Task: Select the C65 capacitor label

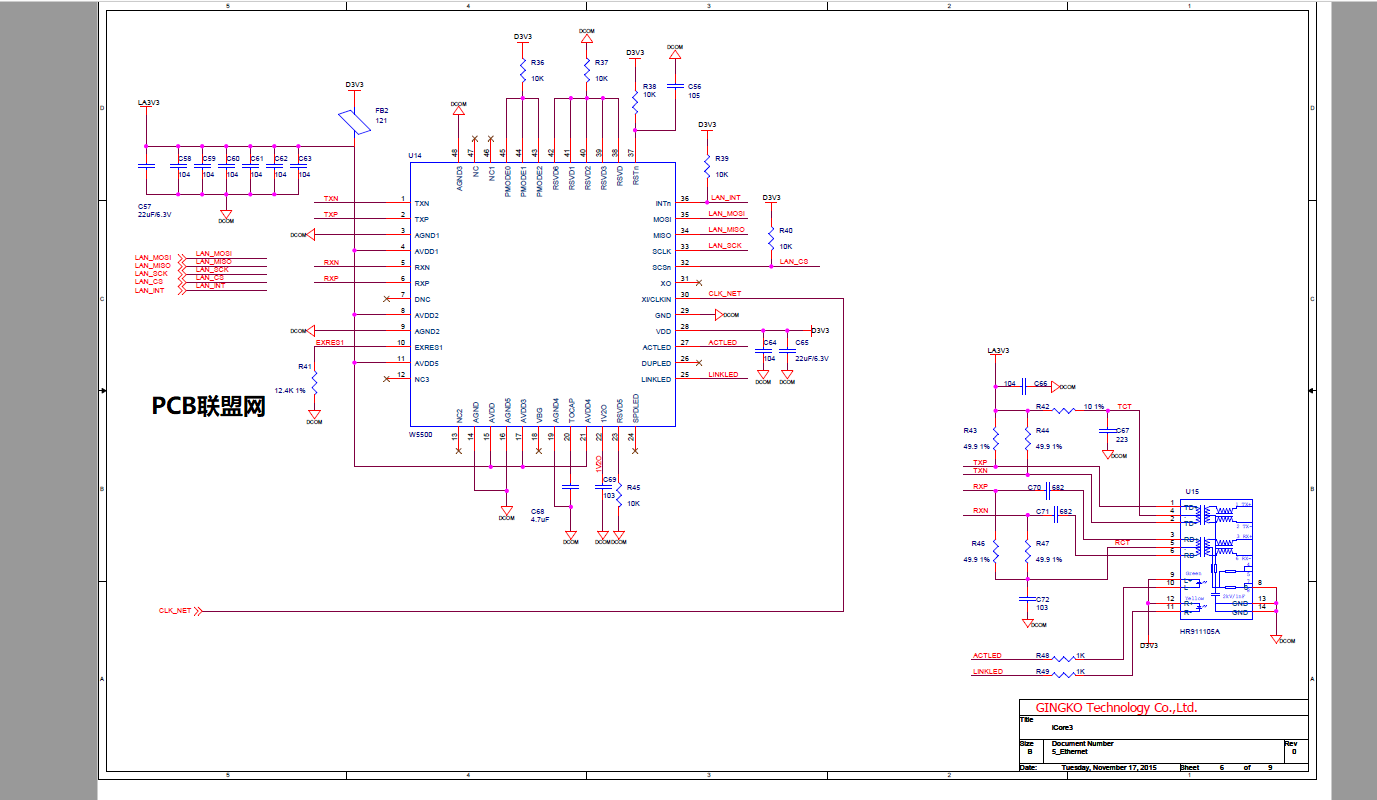Action: tap(802, 342)
